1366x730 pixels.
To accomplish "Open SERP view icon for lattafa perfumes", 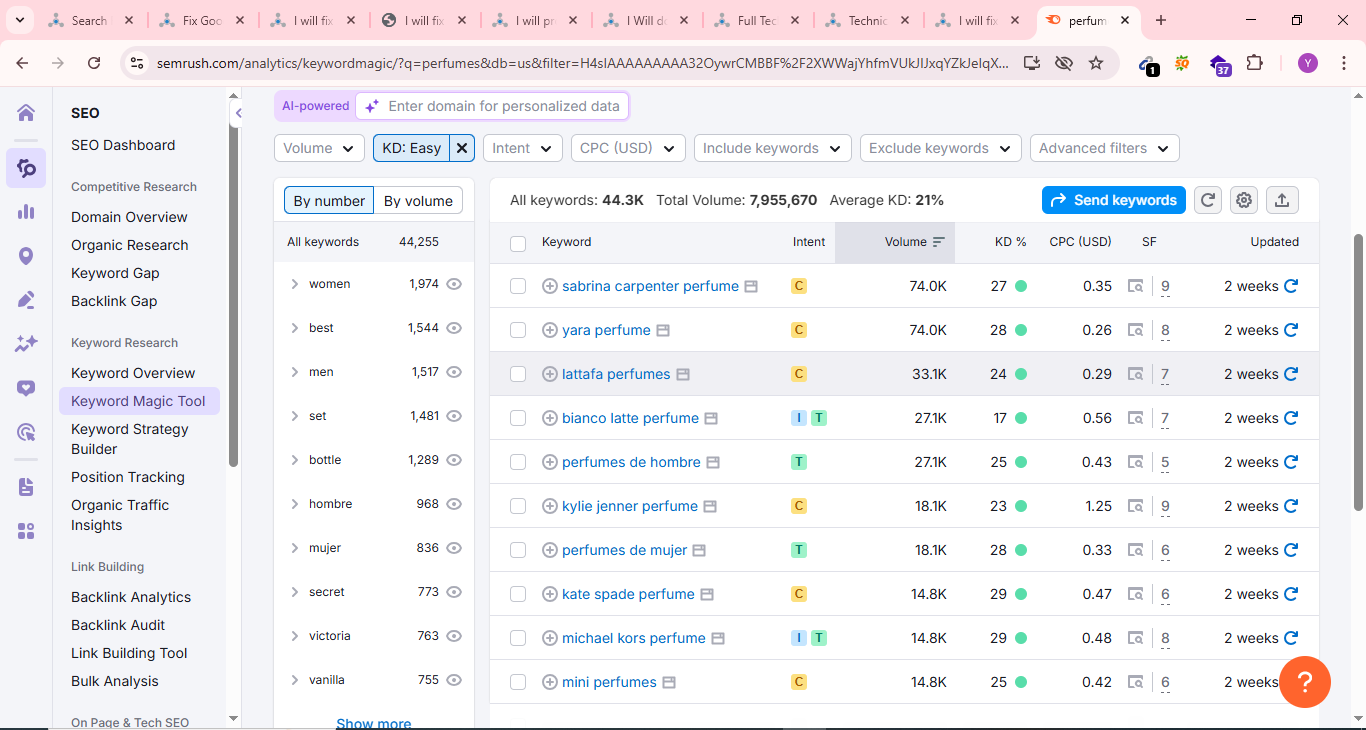I will point(1135,374).
